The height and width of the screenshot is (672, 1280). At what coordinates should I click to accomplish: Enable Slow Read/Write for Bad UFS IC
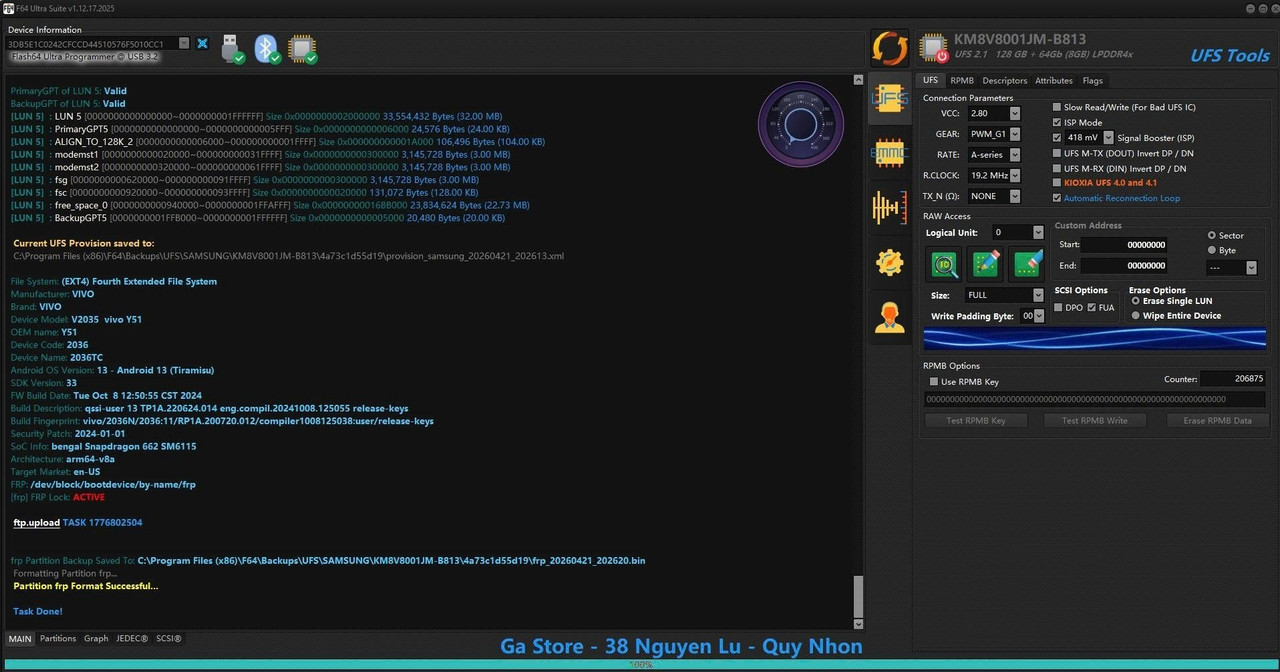click(x=1057, y=107)
